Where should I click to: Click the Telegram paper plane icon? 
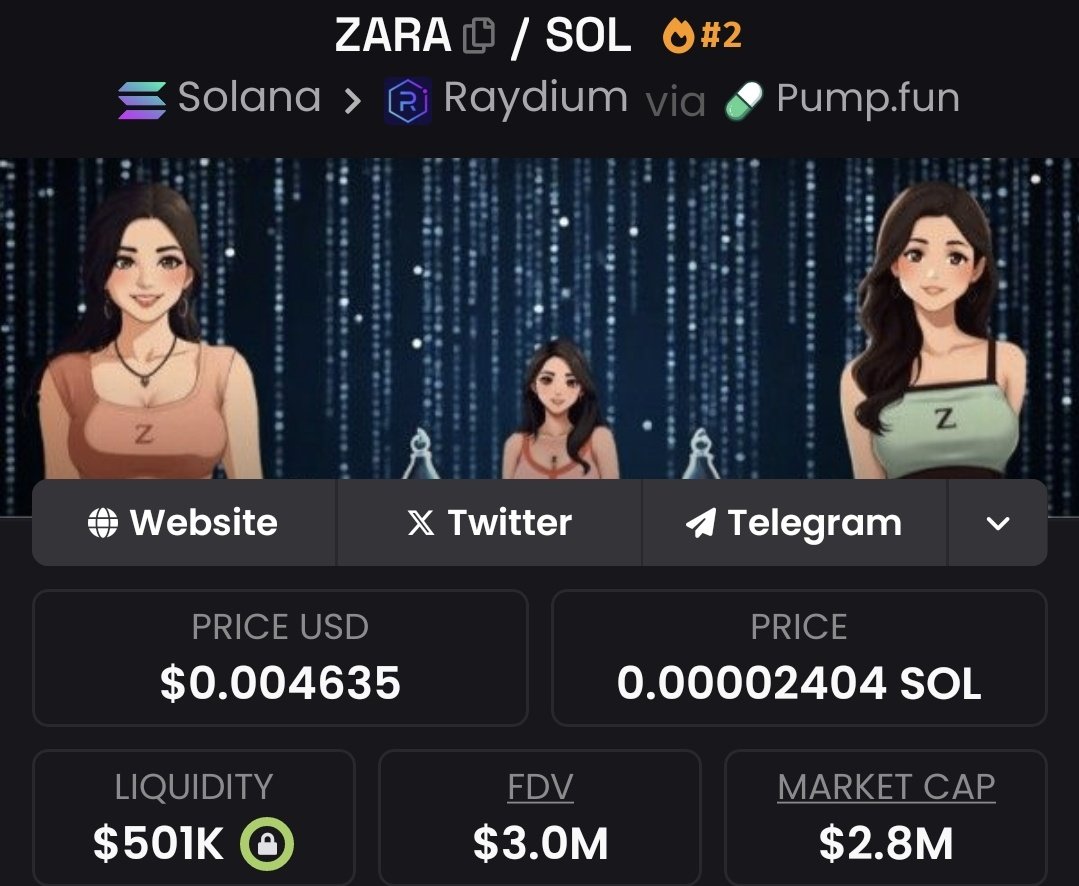pyautogui.click(x=701, y=523)
